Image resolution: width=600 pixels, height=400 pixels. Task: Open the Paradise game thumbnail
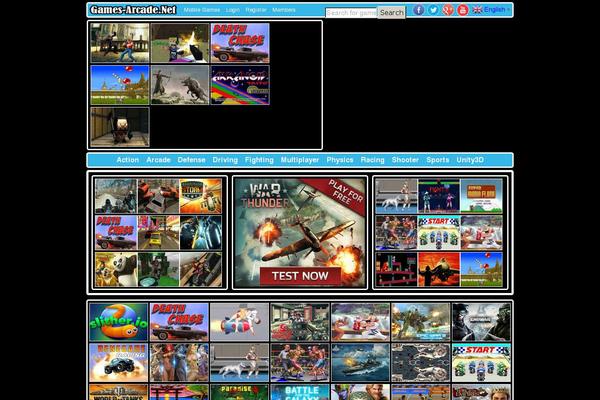240,392
